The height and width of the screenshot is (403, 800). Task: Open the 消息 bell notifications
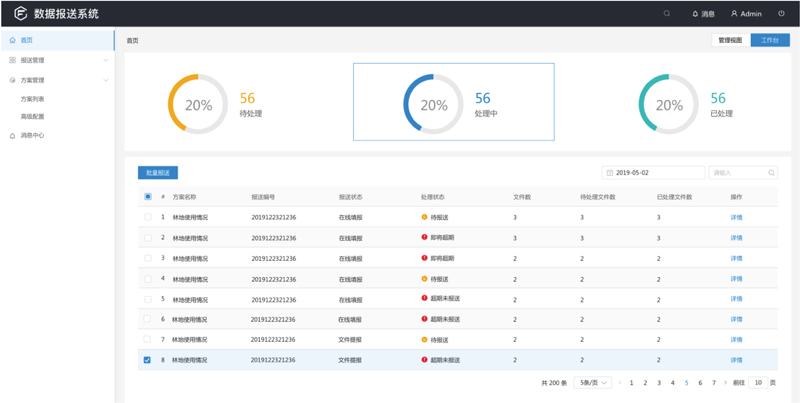point(703,14)
